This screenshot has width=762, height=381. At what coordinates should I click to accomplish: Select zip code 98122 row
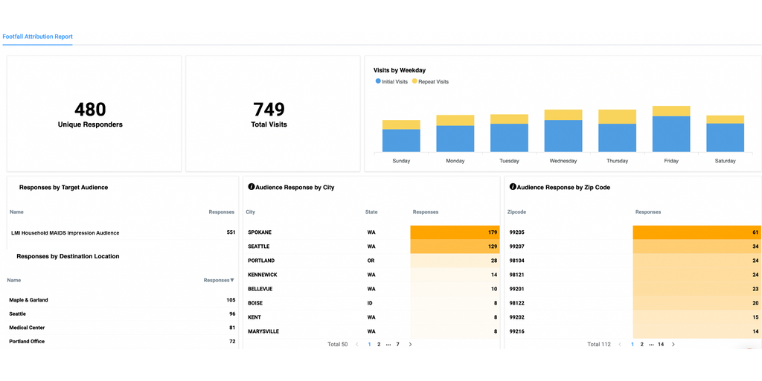pos(633,303)
